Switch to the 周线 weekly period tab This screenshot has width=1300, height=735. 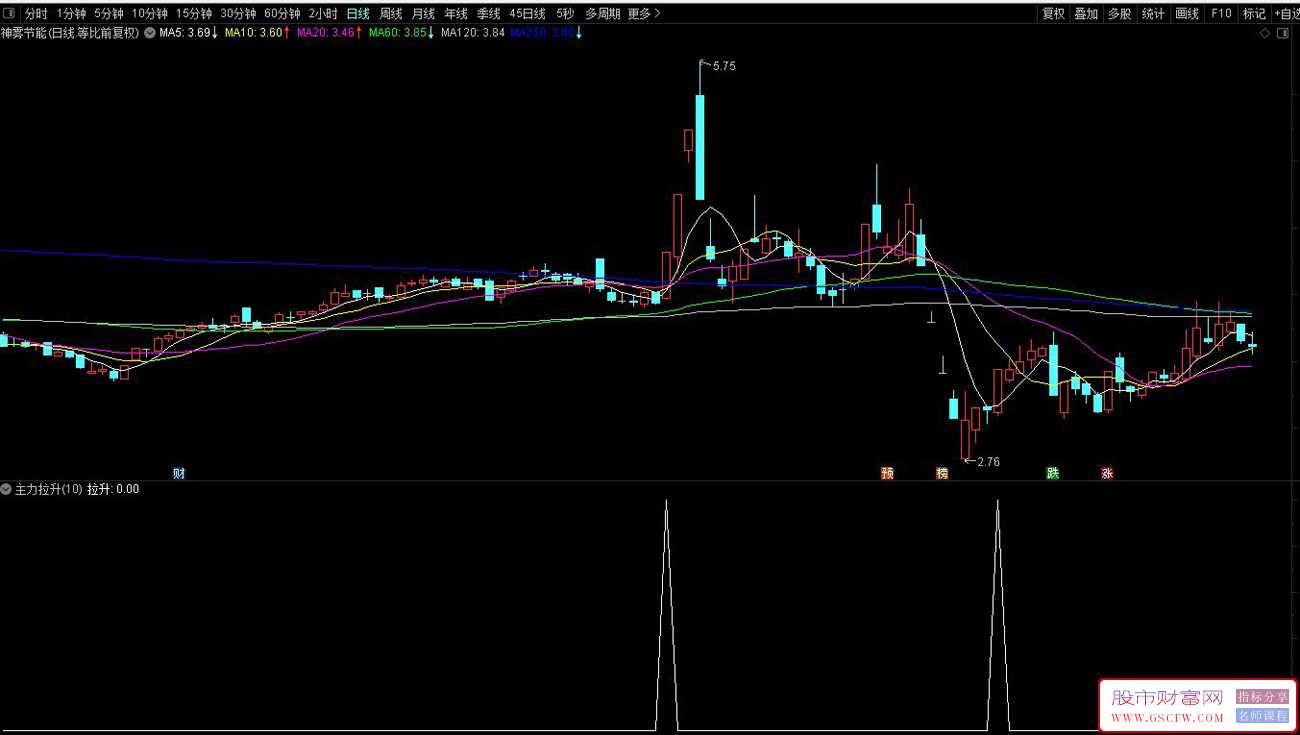coord(391,14)
